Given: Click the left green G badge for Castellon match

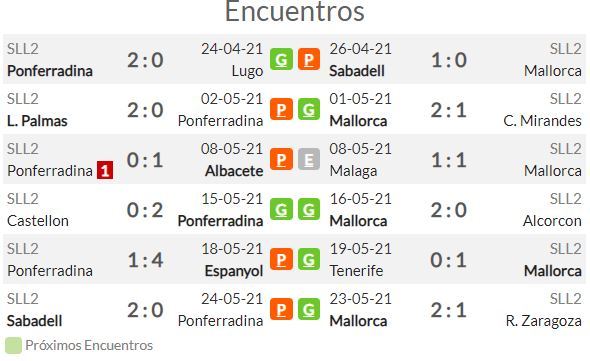Looking at the screenshot, I should click(x=281, y=209).
